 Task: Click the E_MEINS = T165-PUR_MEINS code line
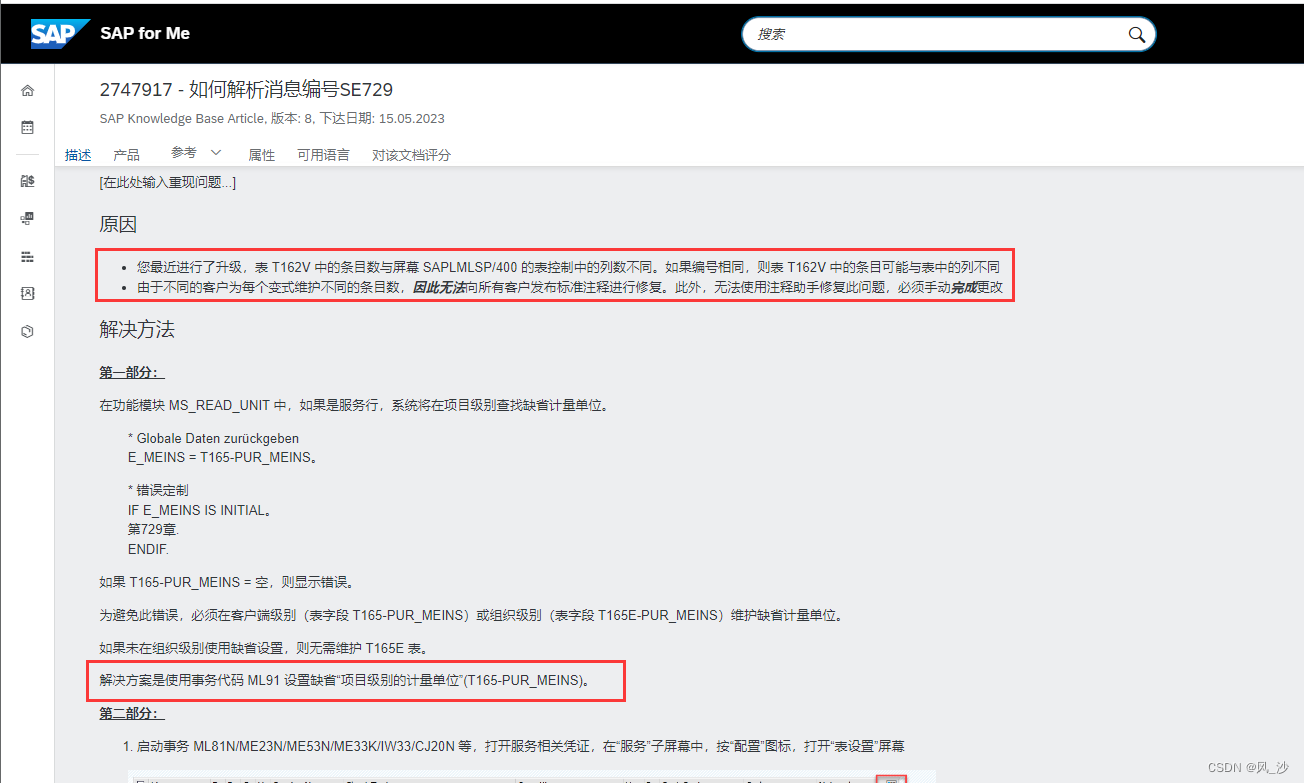click(222, 458)
